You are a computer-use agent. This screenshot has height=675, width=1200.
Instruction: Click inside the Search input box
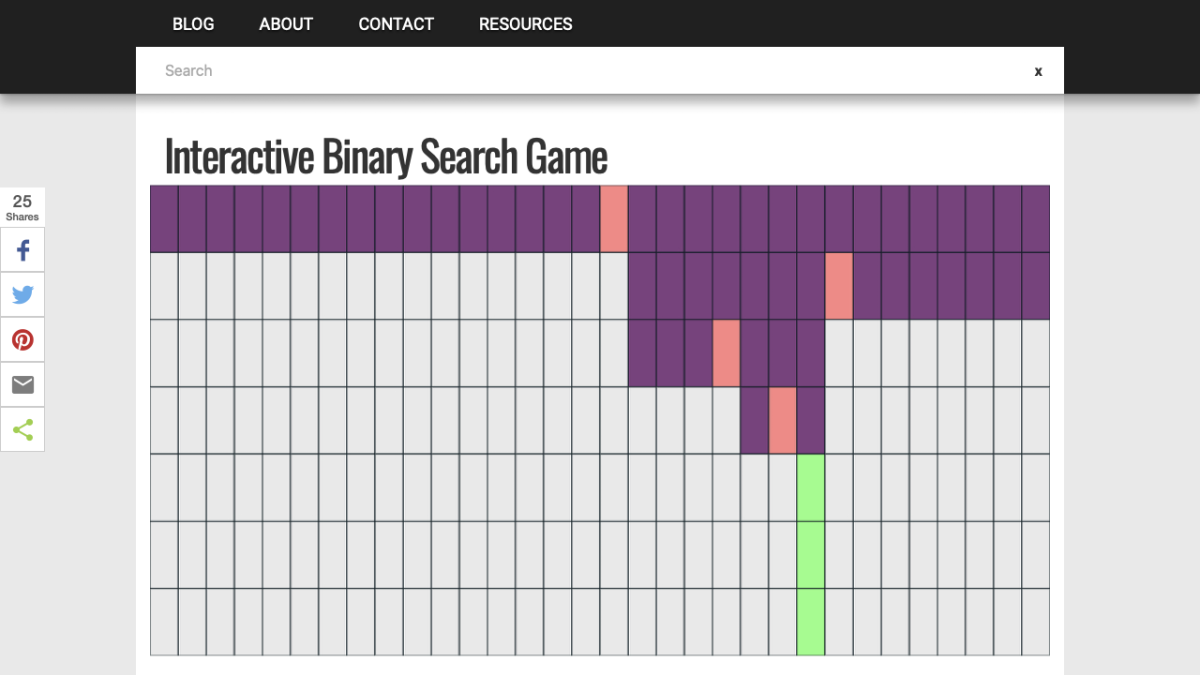pyautogui.click(x=400, y=70)
